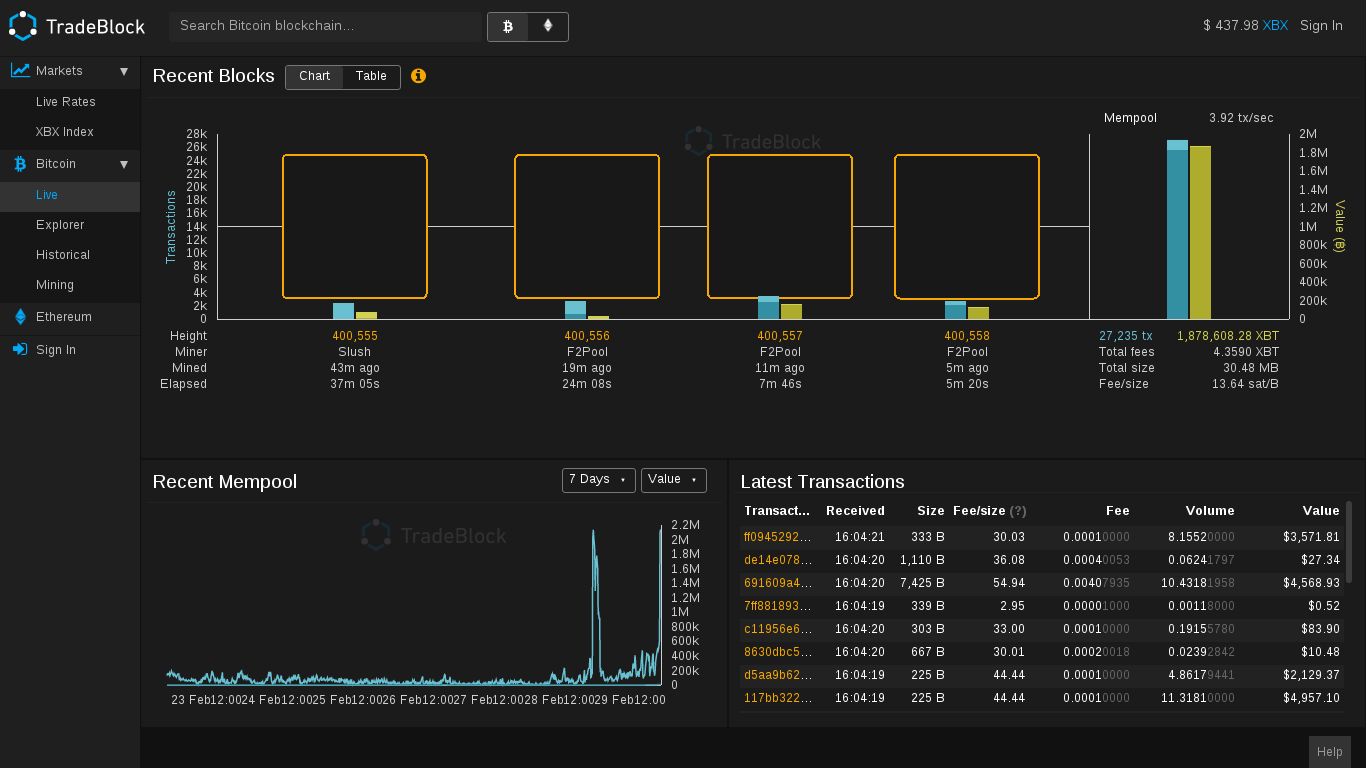Open transaction d5aa9b62...
Image resolution: width=1366 pixels, height=768 pixels.
[778, 676]
